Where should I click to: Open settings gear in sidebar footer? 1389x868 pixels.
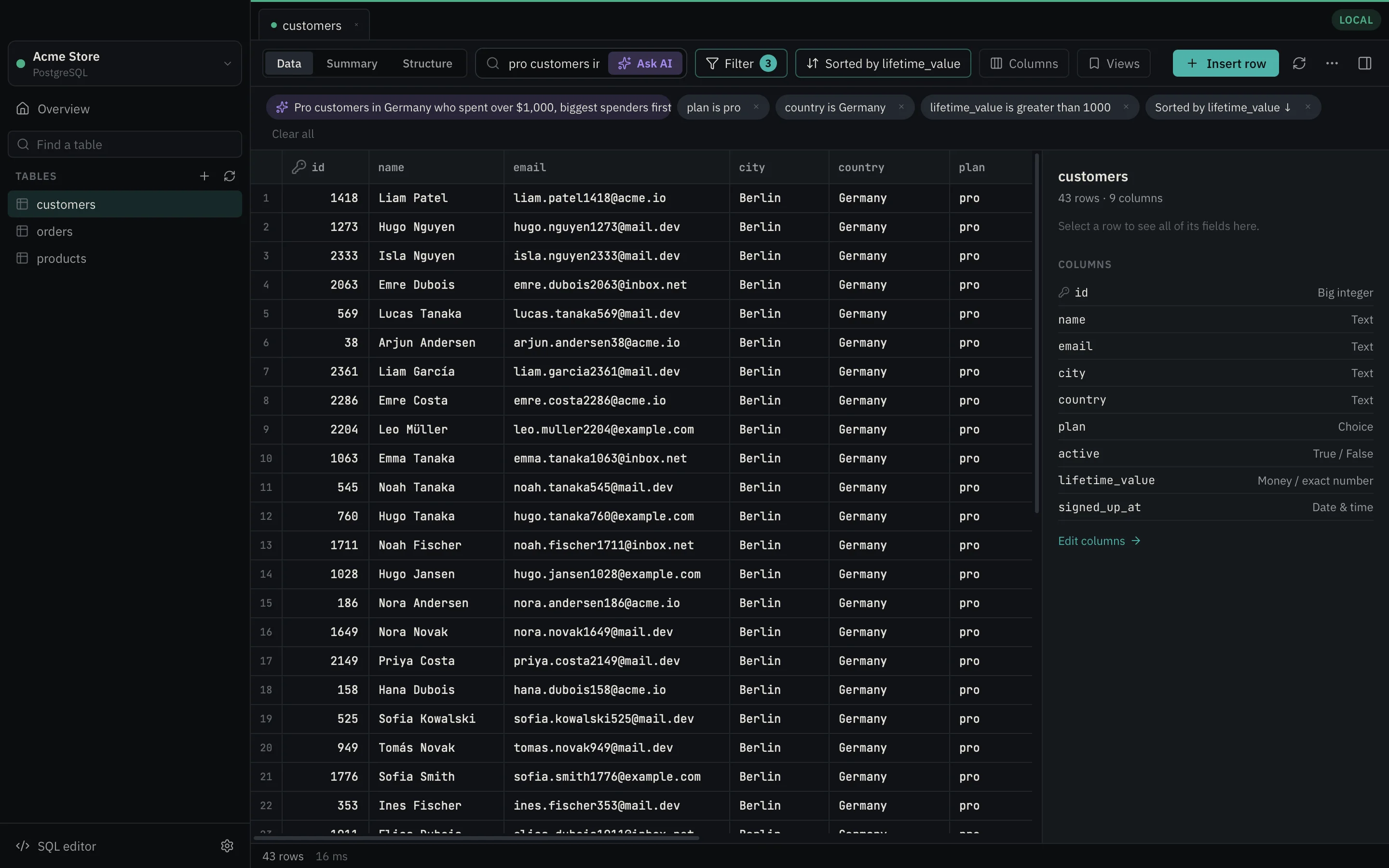227,846
